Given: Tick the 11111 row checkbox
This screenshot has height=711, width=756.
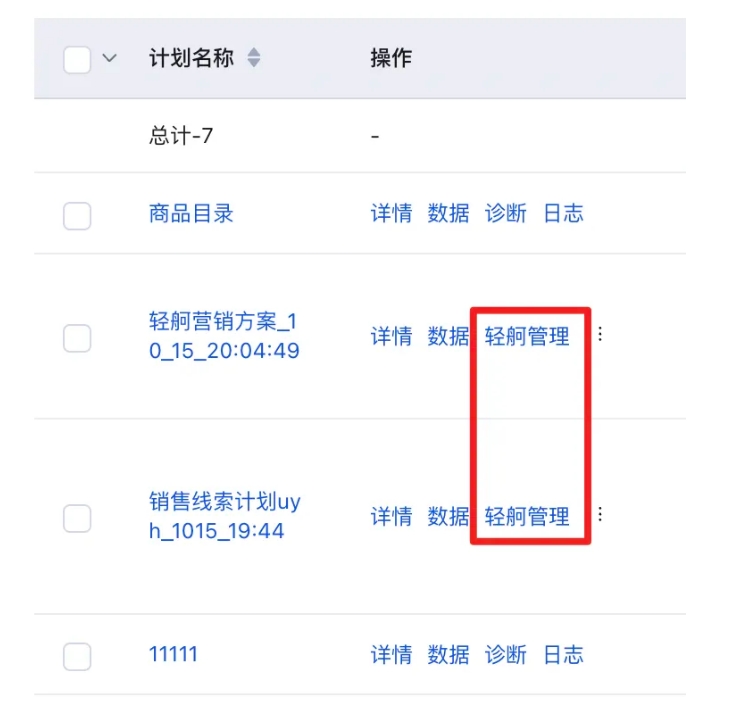Looking at the screenshot, I should click(x=77, y=657).
